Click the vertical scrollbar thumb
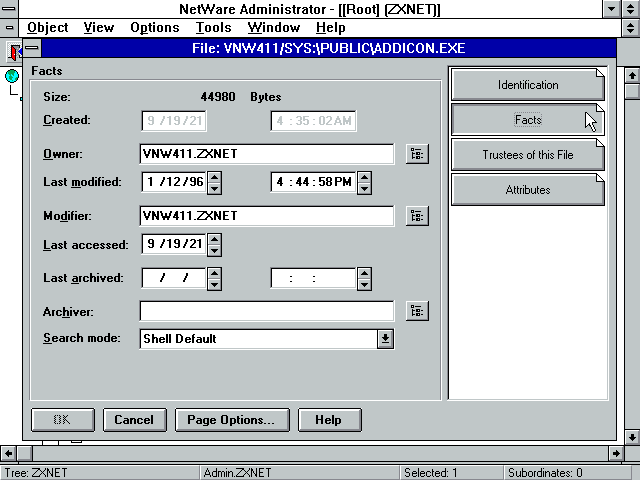The image size is (640, 480). point(632,91)
